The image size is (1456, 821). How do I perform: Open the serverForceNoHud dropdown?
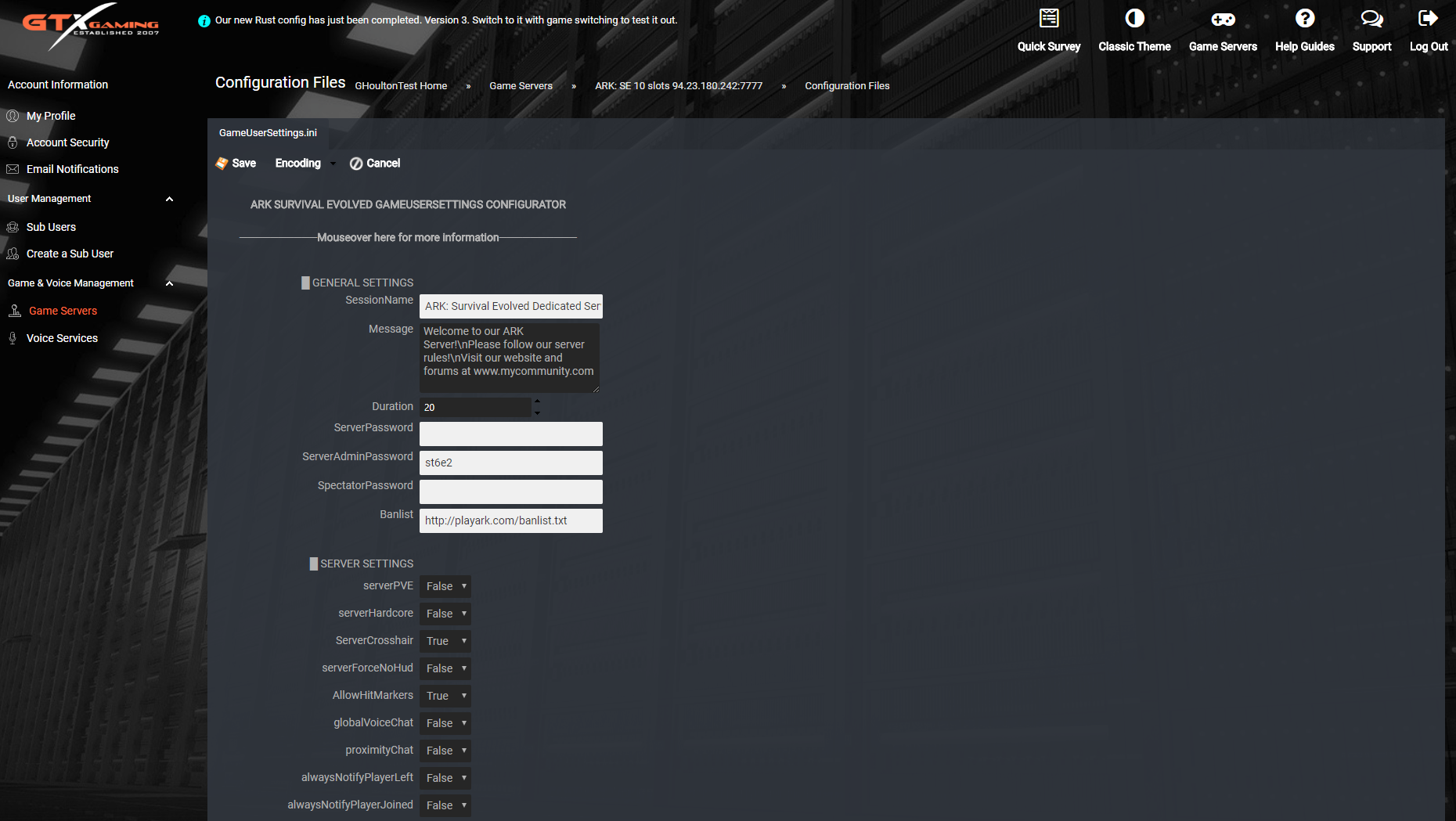pyautogui.click(x=445, y=668)
